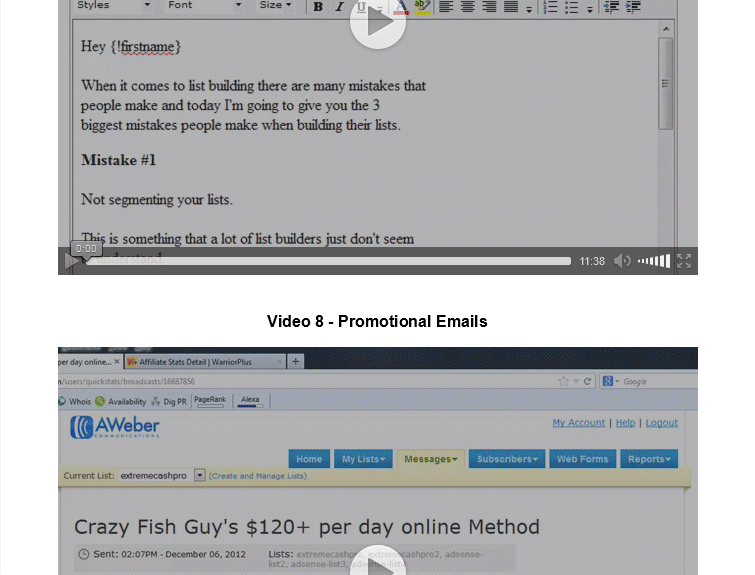
Task: Click the {!firstname} placeholder text
Action: pyautogui.click(x=145, y=47)
